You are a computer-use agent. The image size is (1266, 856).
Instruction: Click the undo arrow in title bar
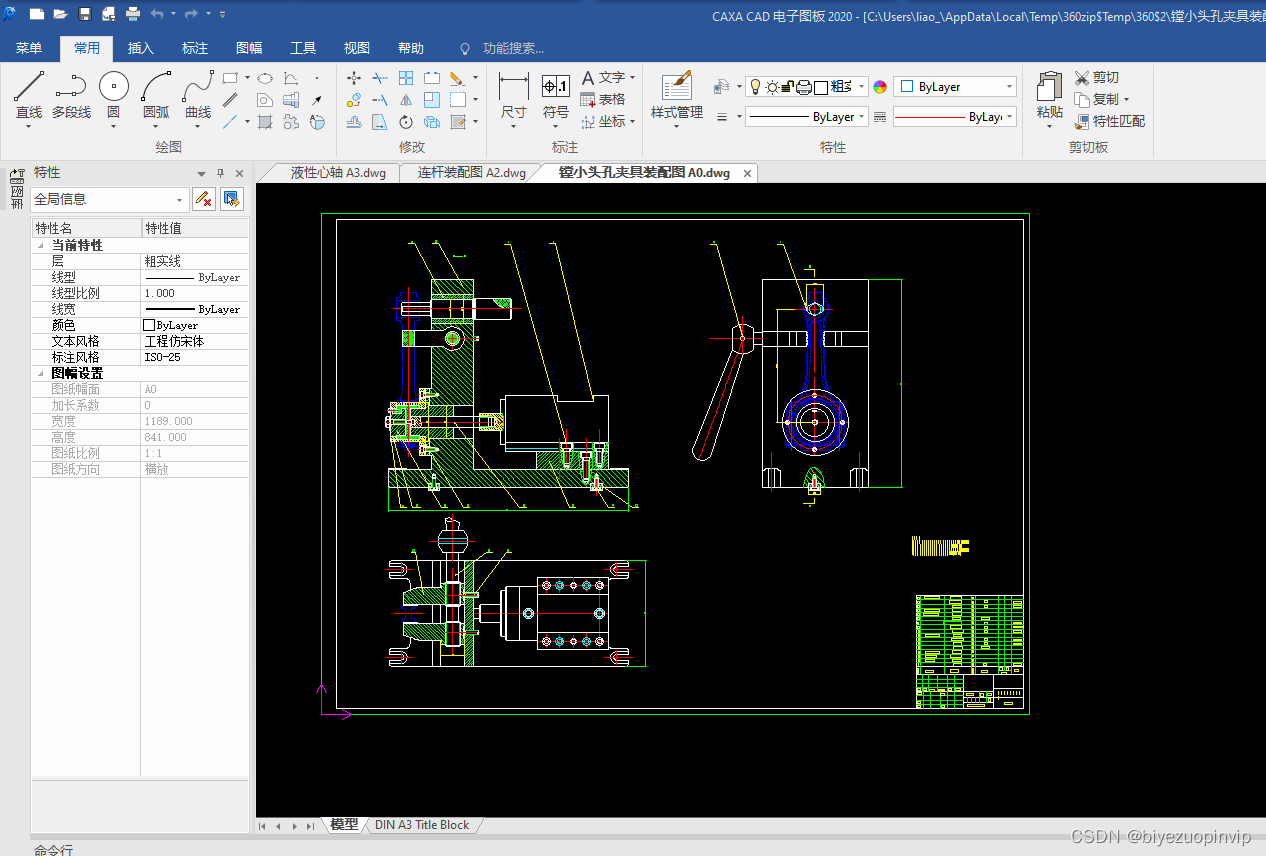pos(157,14)
